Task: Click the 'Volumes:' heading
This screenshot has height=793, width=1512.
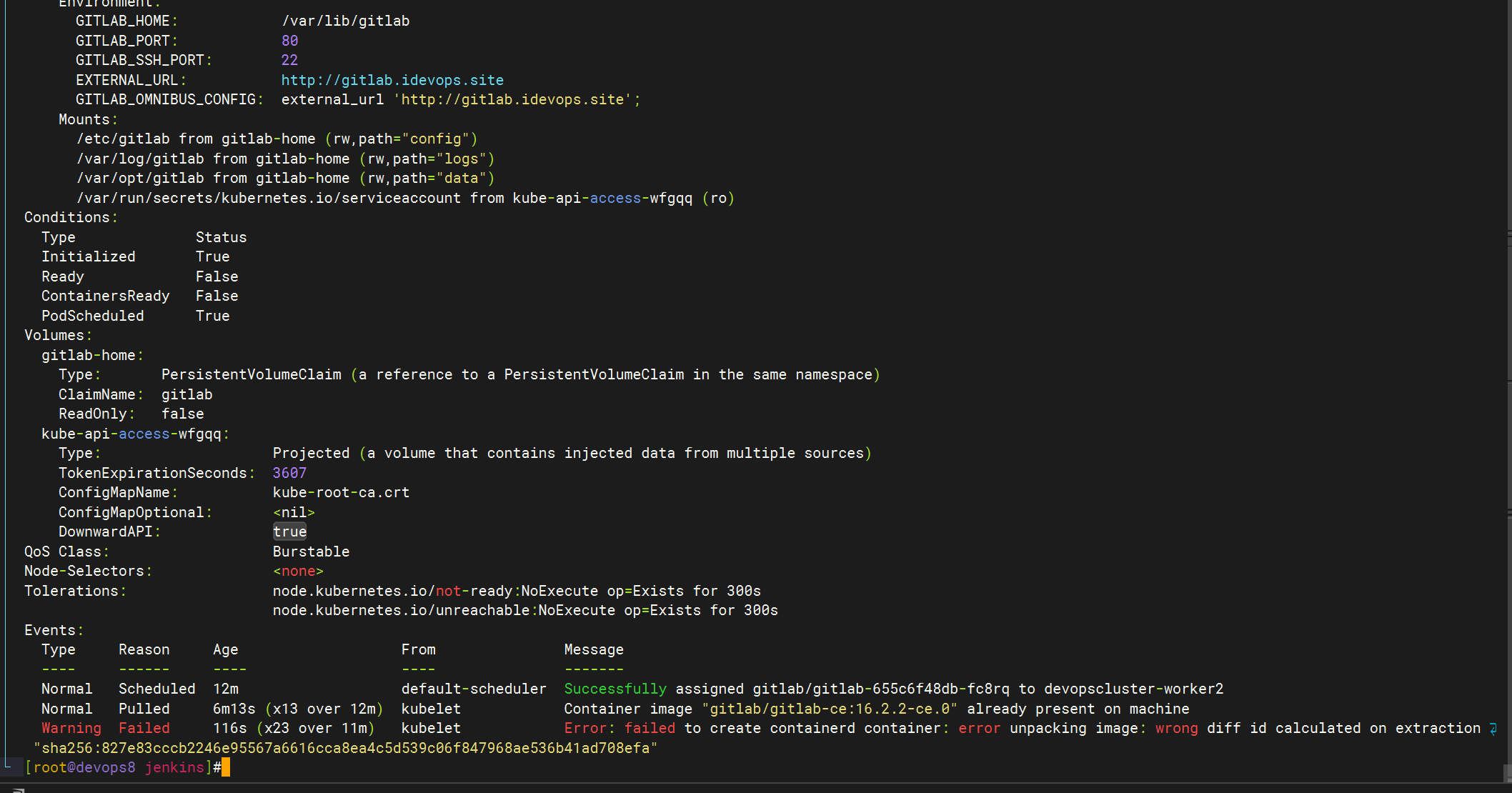Action: [58, 335]
